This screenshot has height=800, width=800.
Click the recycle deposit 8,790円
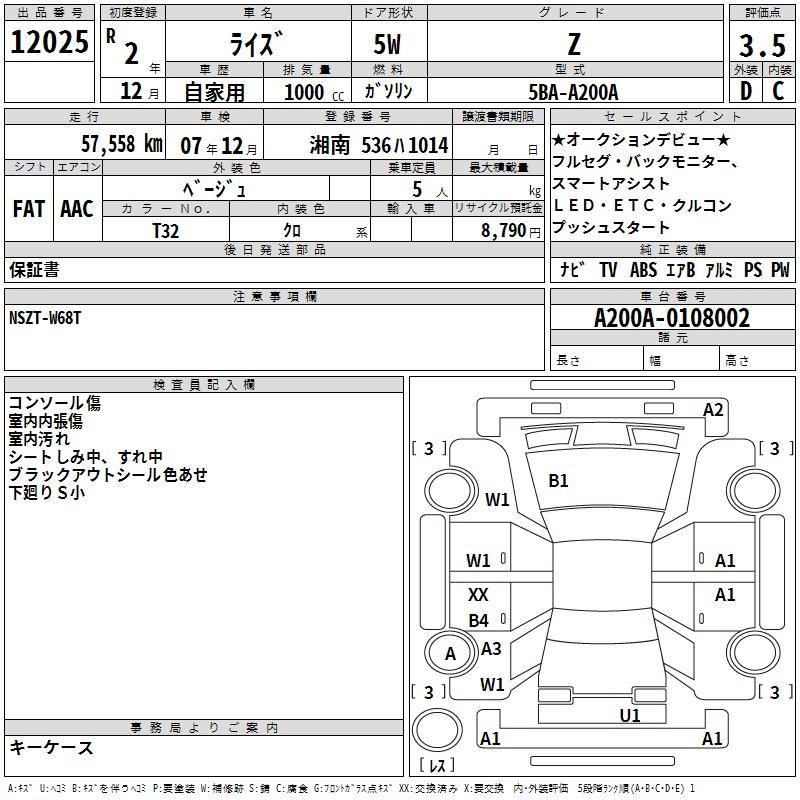pyautogui.click(x=511, y=231)
